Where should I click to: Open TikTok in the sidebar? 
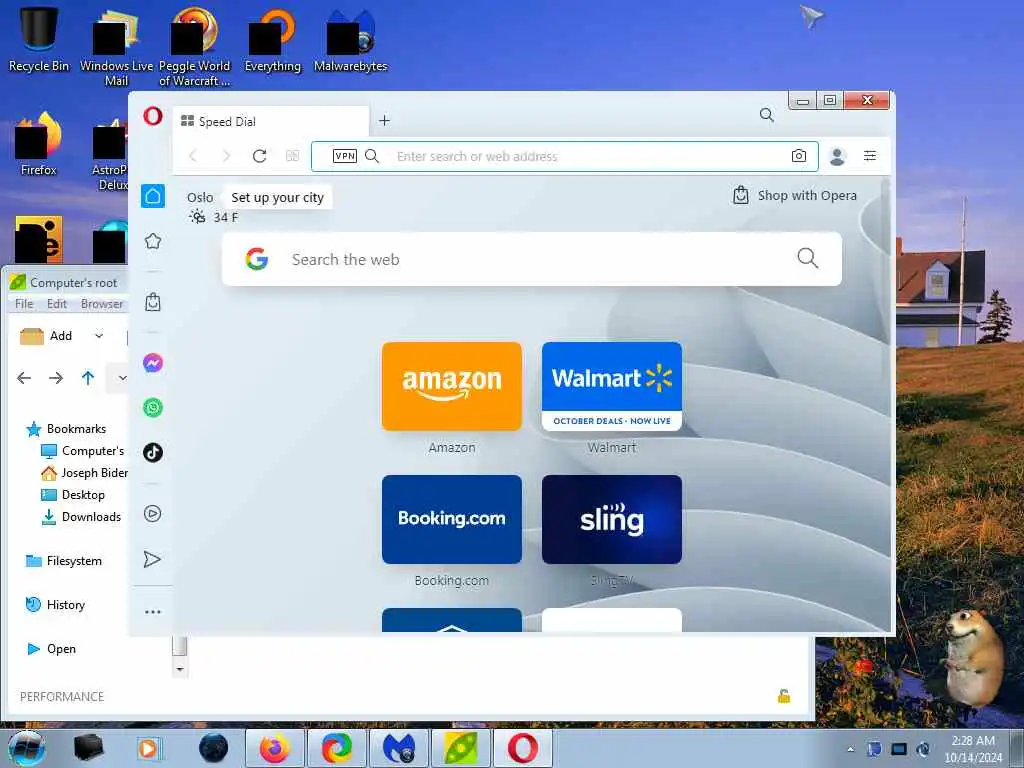153,453
